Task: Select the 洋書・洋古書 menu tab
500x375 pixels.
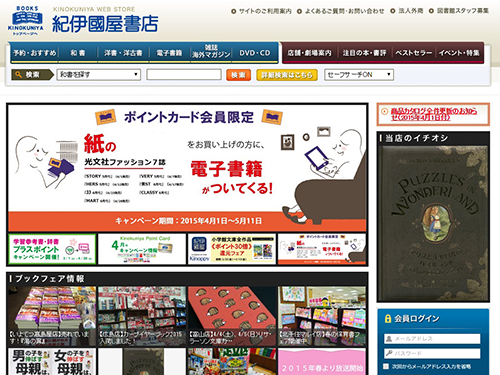Action: tap(123, 53)
